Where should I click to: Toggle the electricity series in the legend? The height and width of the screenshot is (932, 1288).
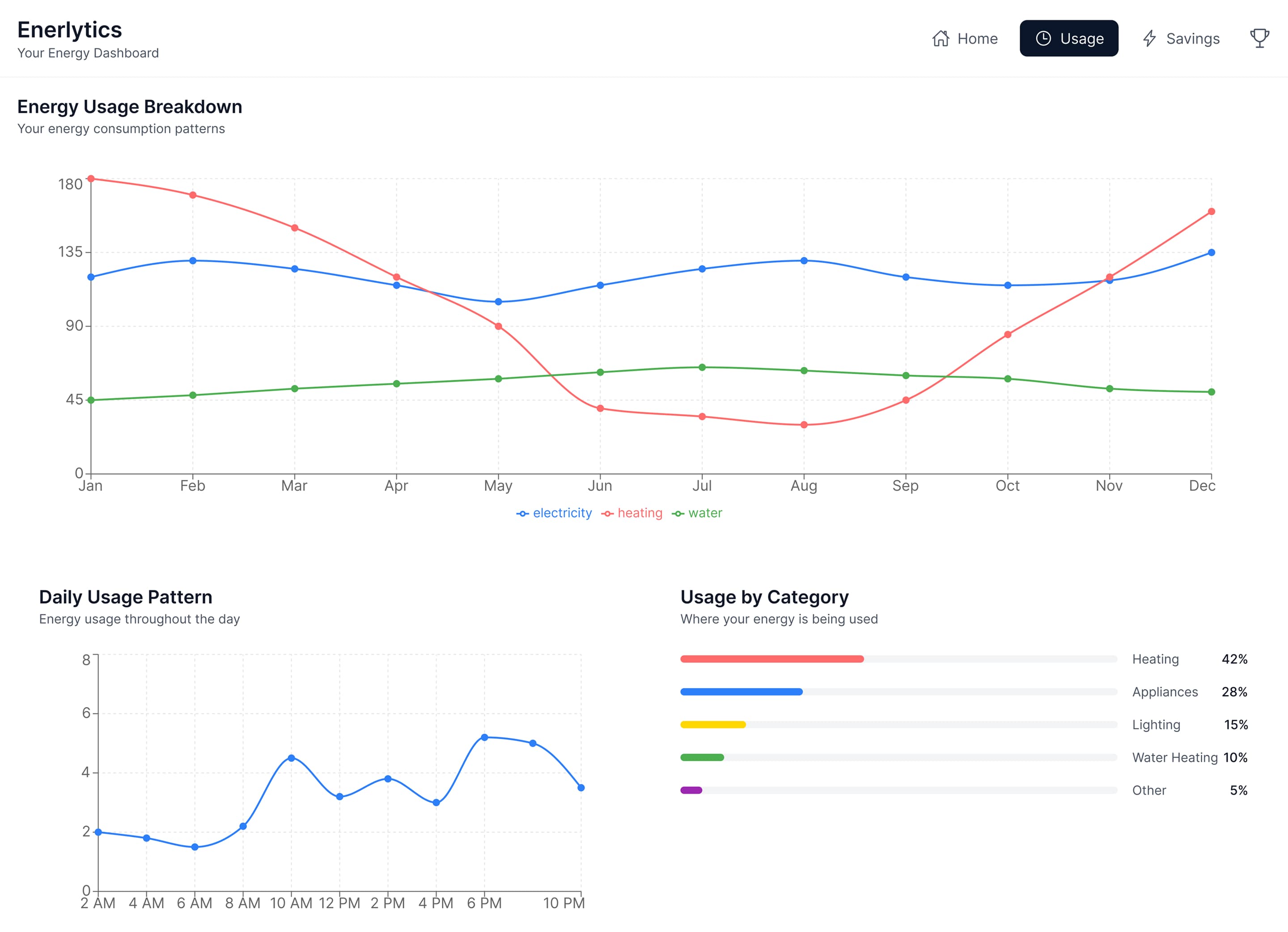coord(562,513)
